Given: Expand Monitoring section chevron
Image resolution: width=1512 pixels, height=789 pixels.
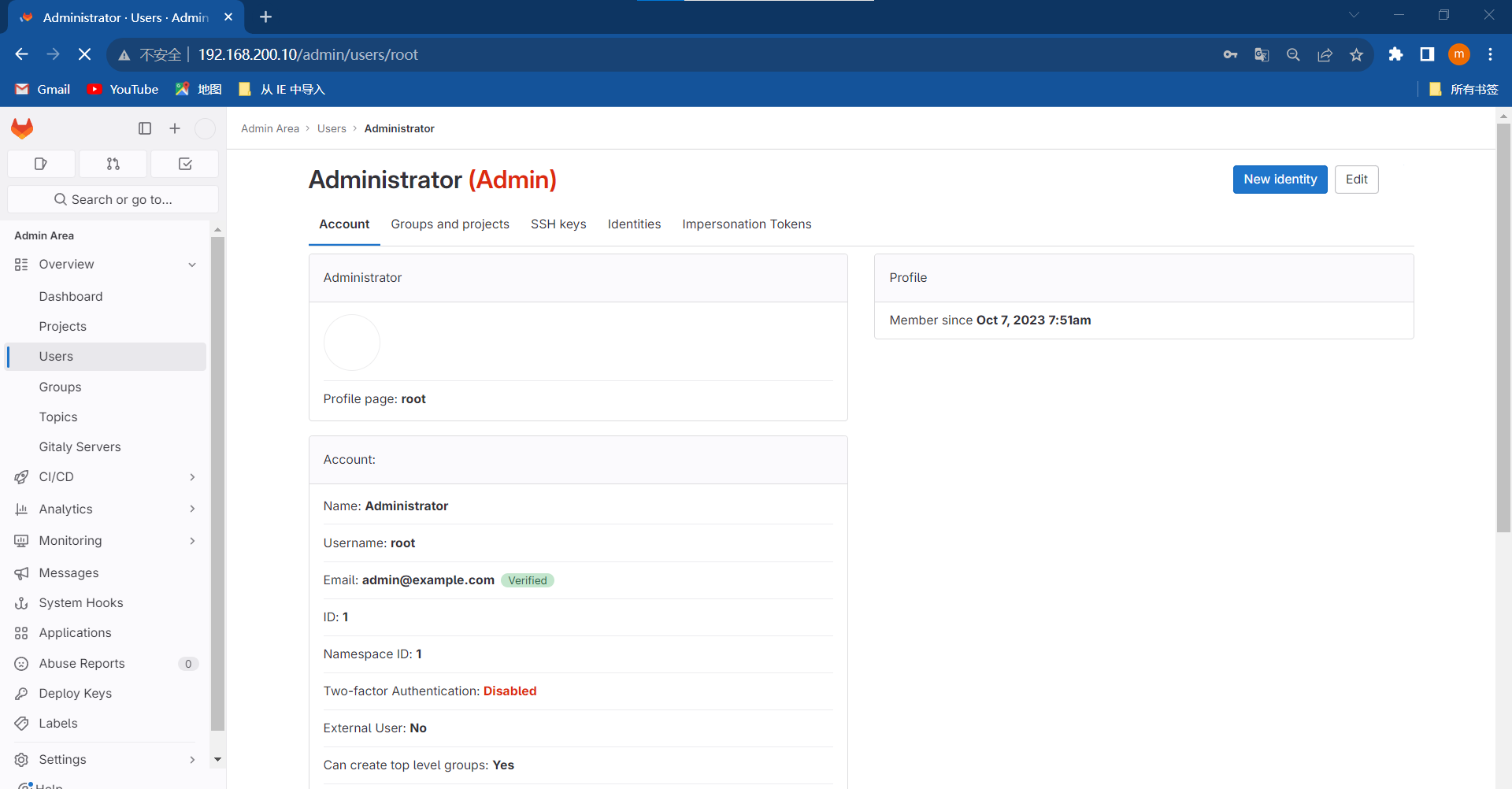Looking at the screenshot, I should [x=192, y=541].
